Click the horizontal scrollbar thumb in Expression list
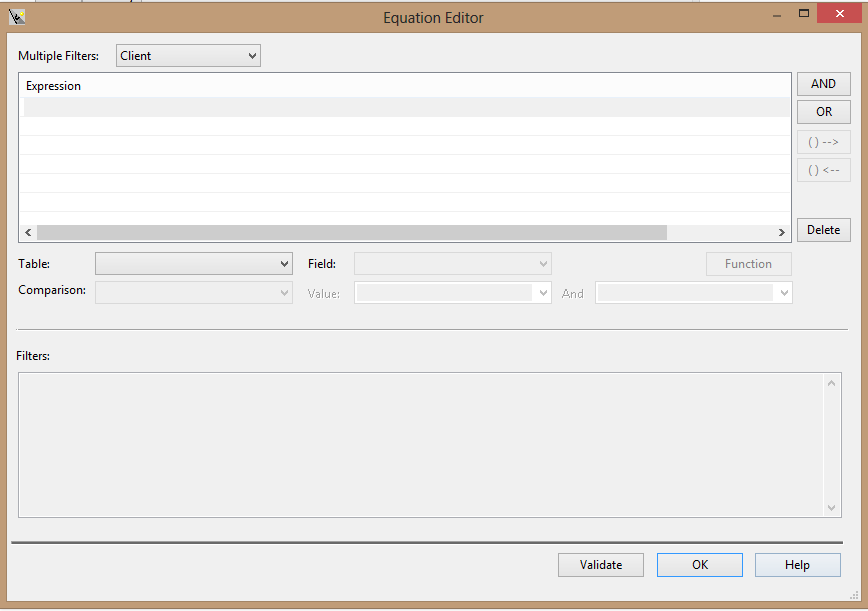Viewport: 868px width, 611px height. [350, 232]
